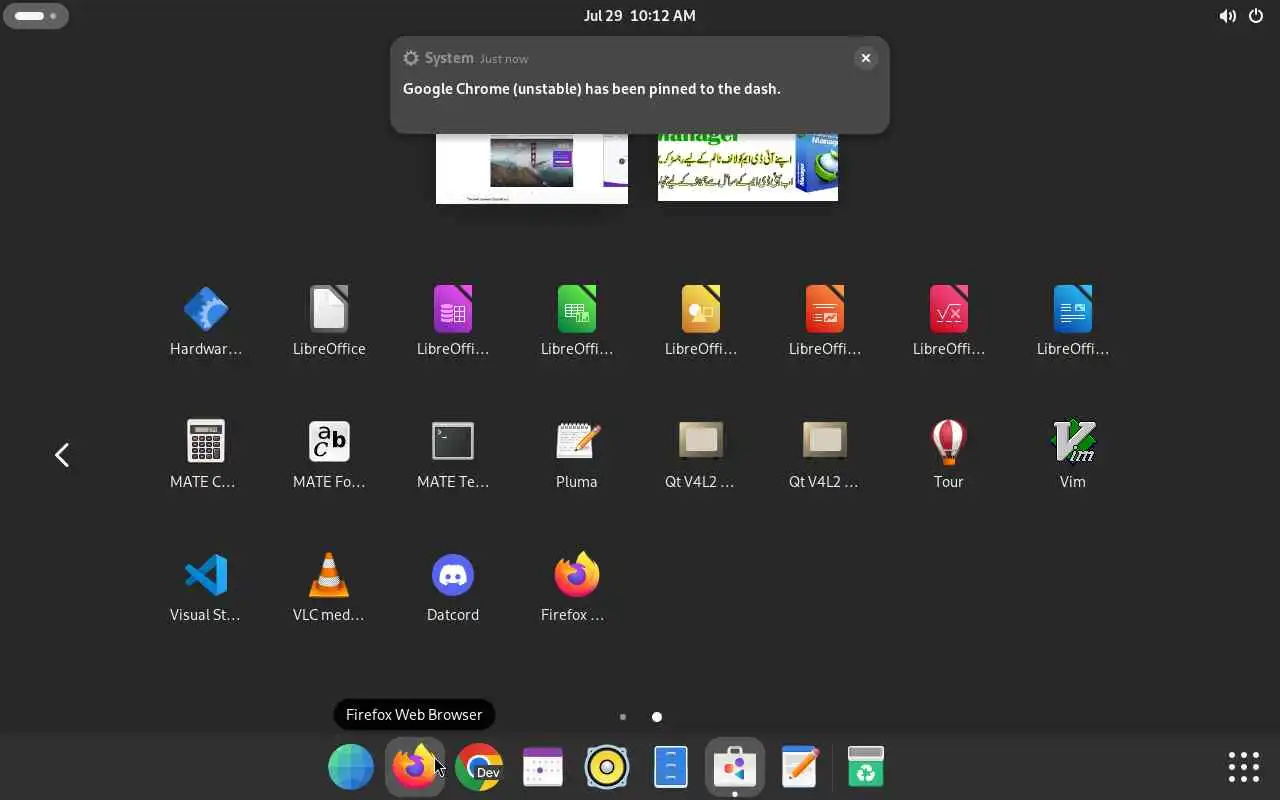Launch Google Chrome Dev from the dash
Screen dimensions: 1280x800
point(479,767)
